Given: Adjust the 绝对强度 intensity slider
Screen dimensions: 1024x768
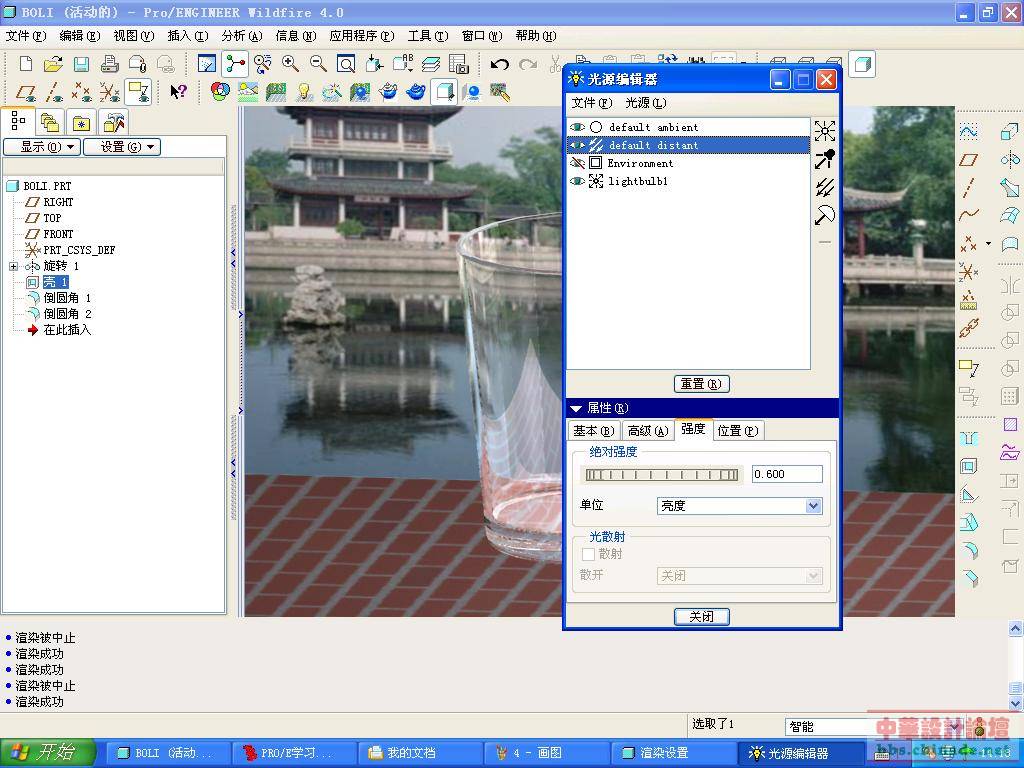Looking at the screenshot, I should point(662,475).
